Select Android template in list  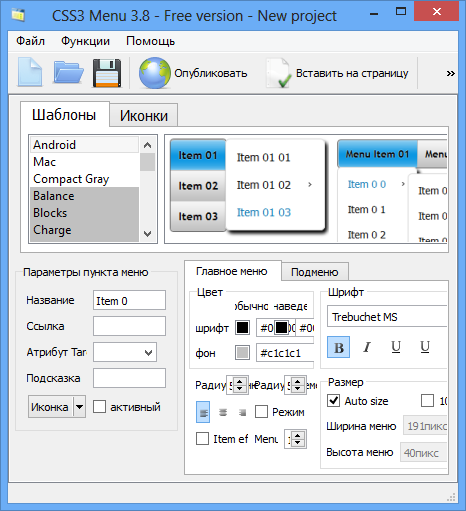[x=84, y=145]
